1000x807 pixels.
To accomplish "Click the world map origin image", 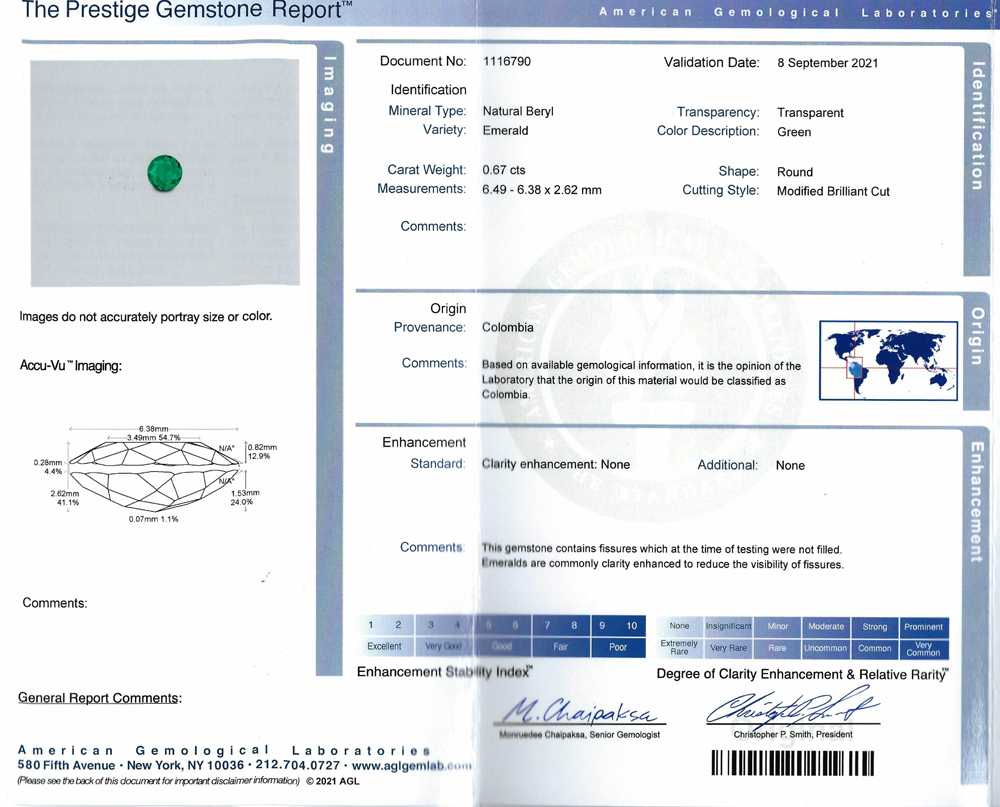I will (x=888, y=360).
